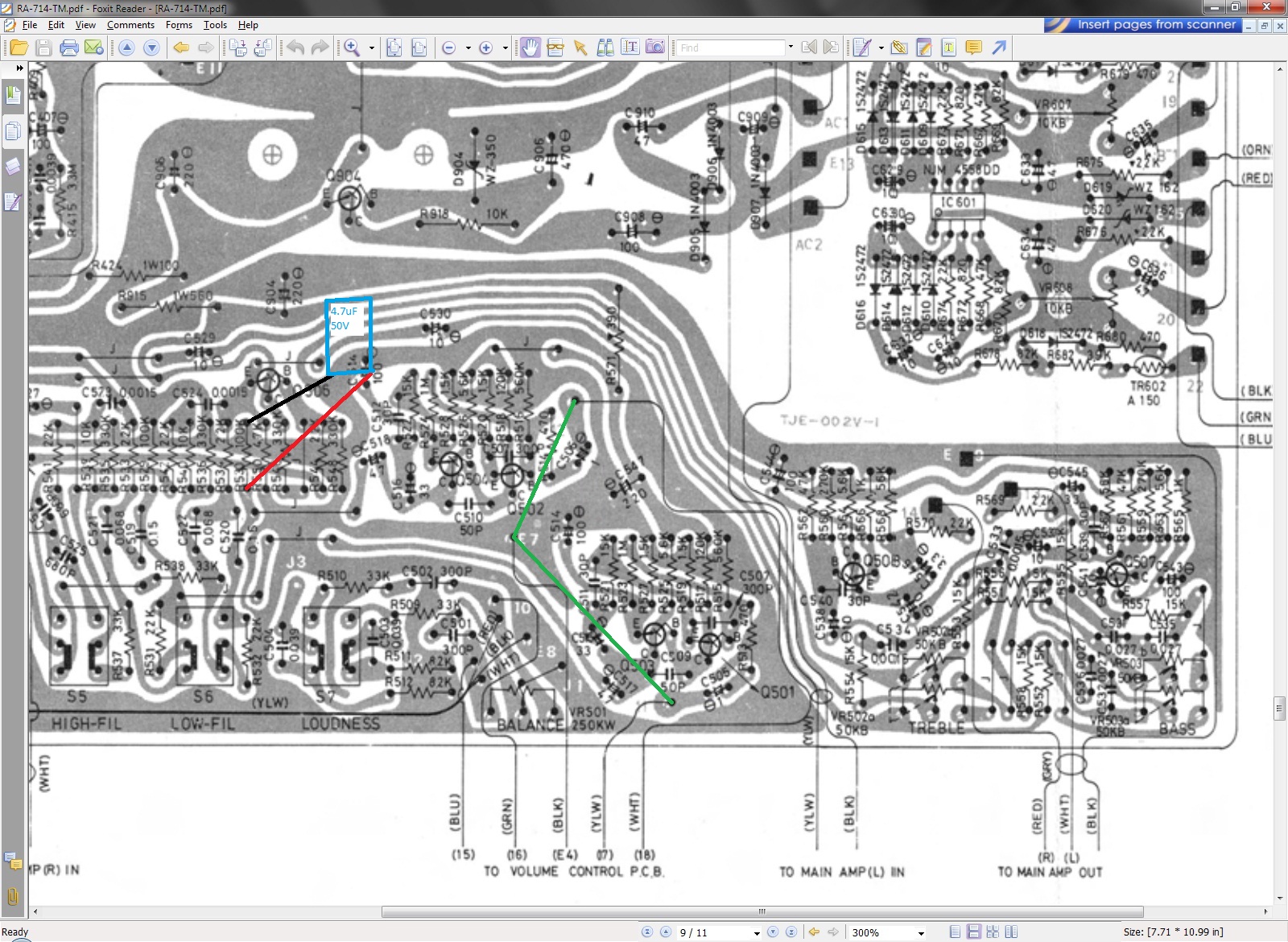Click the horizontal scrollbar thumb

pyautogui.click(x=762, y=912)
